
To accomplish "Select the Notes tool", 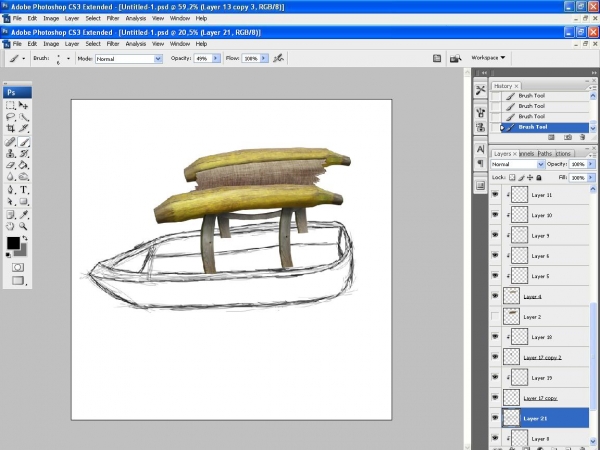I will click(x=10, y=215).
